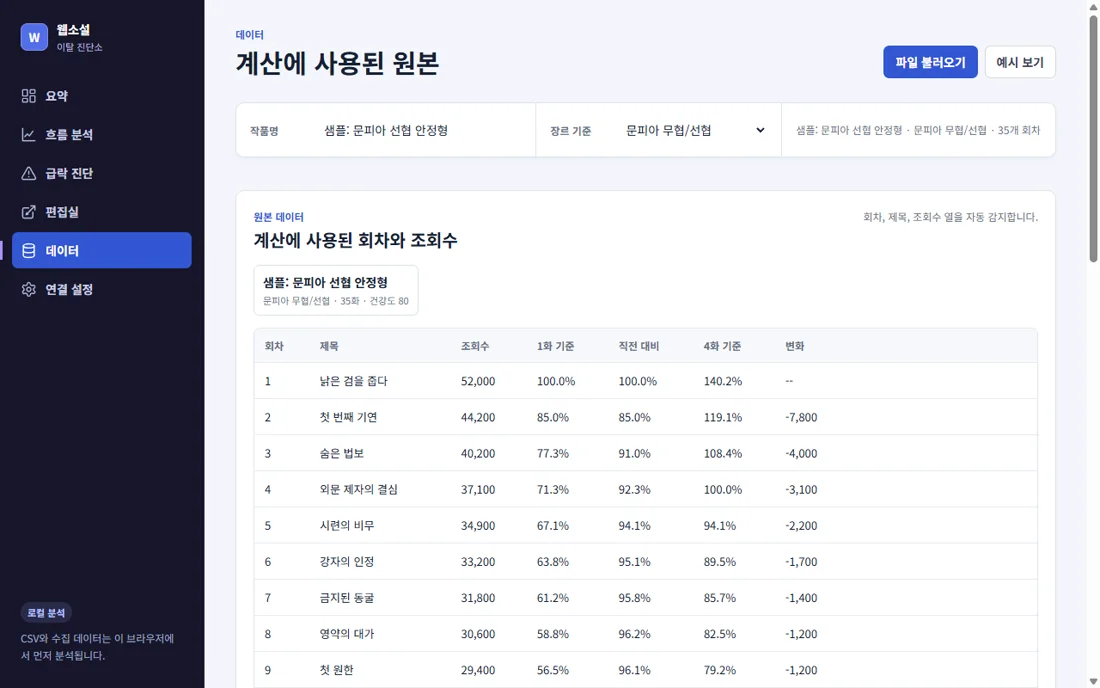Click the 데이터 breadcrumb label above the title
The image size is (1100, 688).
[x=250, y=34]
